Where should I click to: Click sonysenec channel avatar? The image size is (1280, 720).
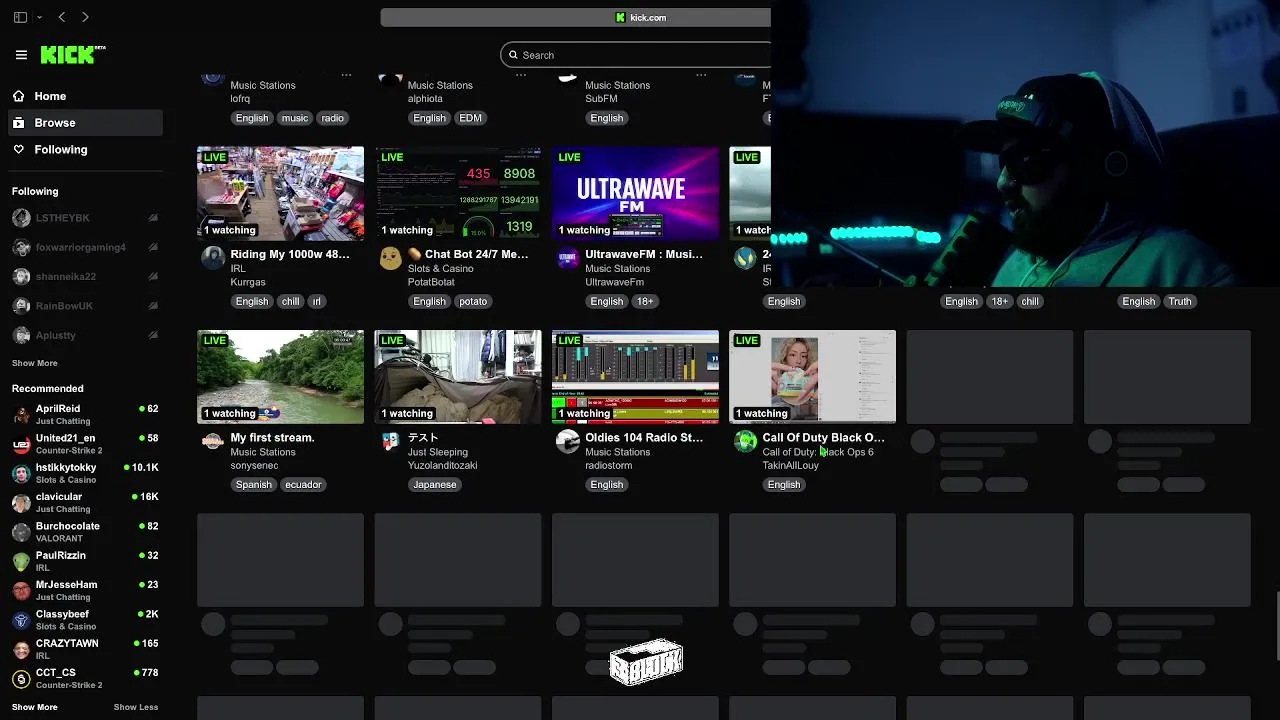click(x=213, y=441)
